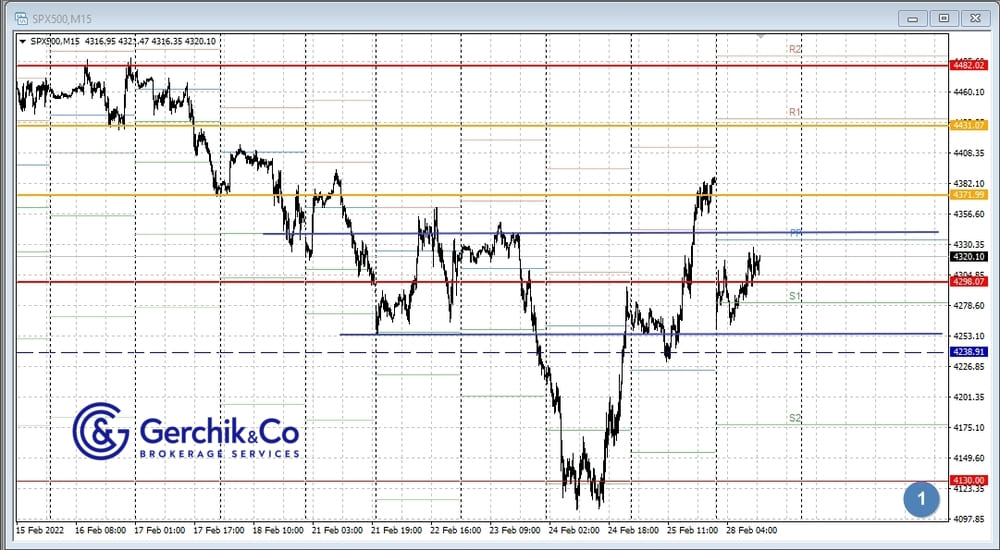Viewport: 1000px width, 550px height.
Task: Click the PP pivot point label
Action: pos(796,232)
